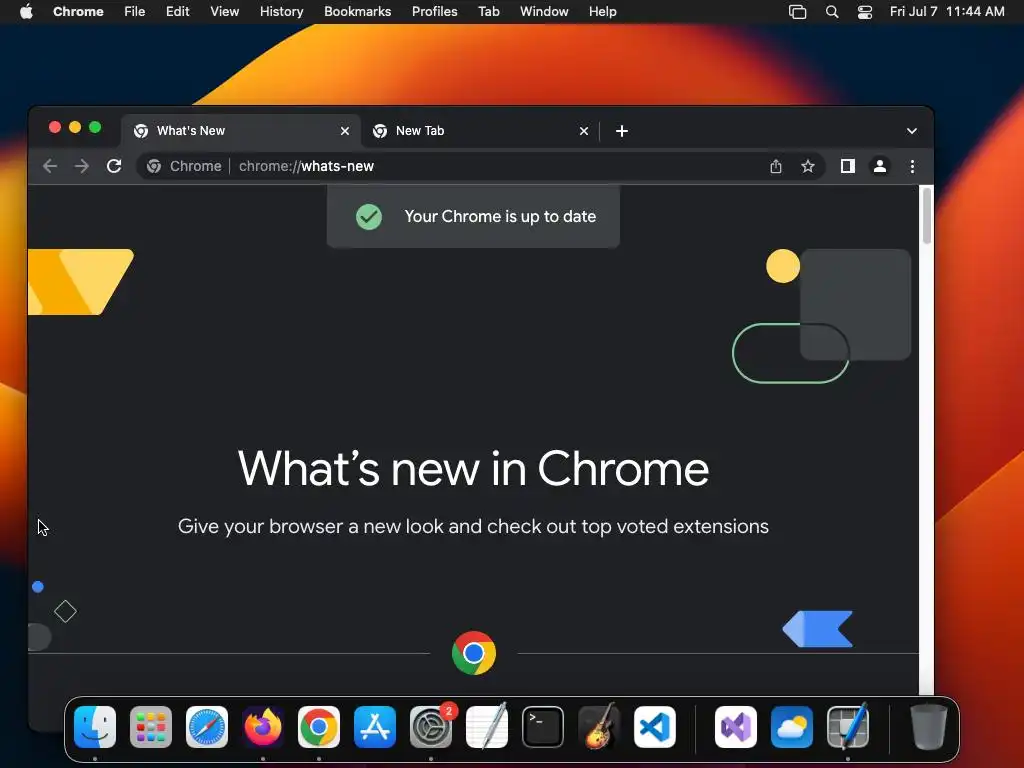The width and height of the screenshot is (1024, 768).
Task: Open Chrome's three-dot menu
Action: click(912, 167)
